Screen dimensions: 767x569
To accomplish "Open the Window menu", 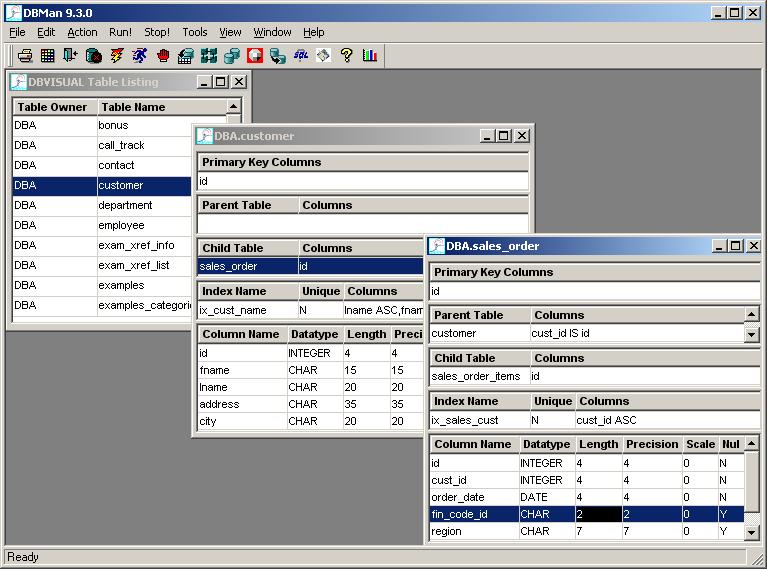I will 272,32.
